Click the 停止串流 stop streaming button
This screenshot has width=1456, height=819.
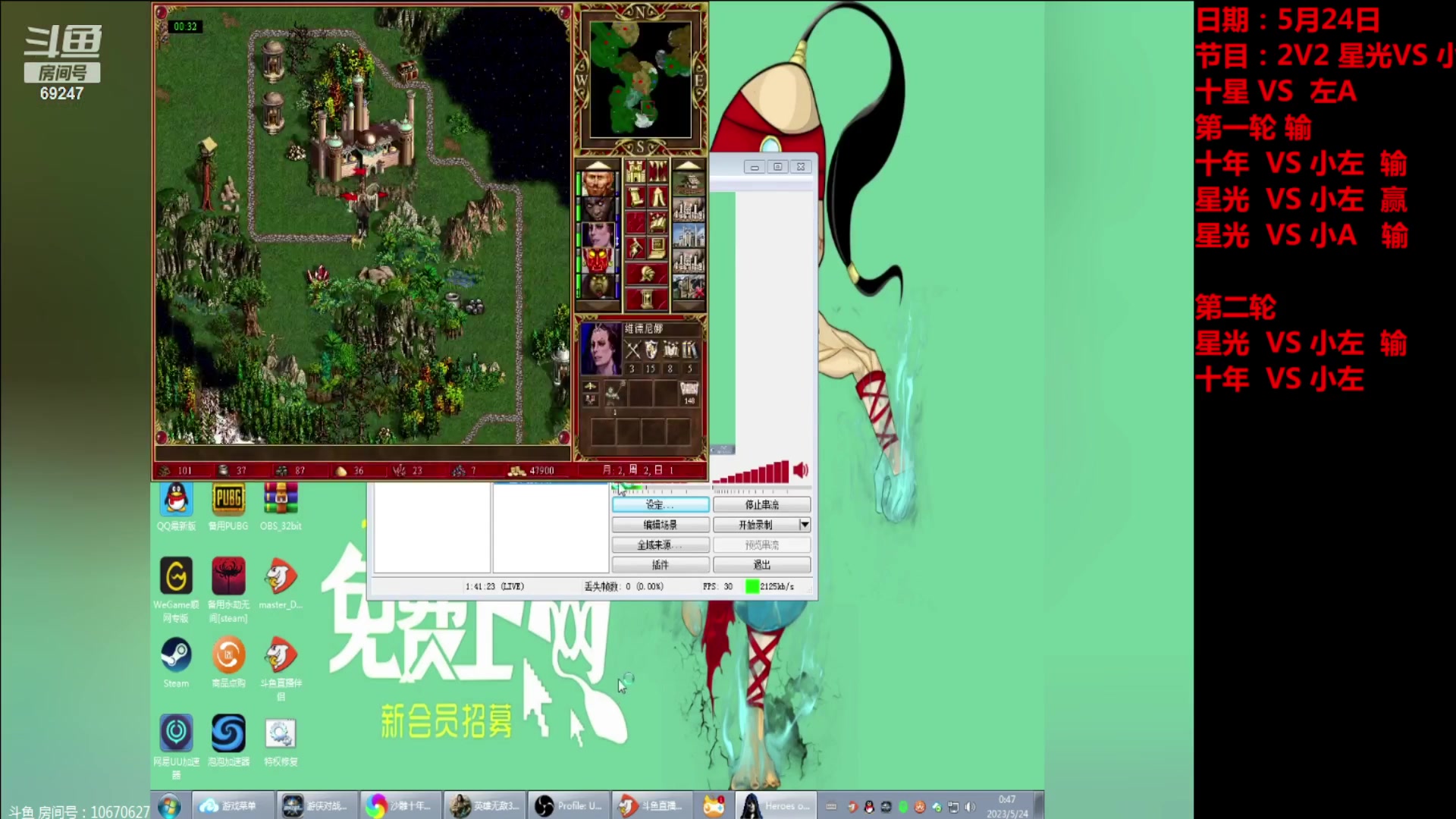(761, 504)
